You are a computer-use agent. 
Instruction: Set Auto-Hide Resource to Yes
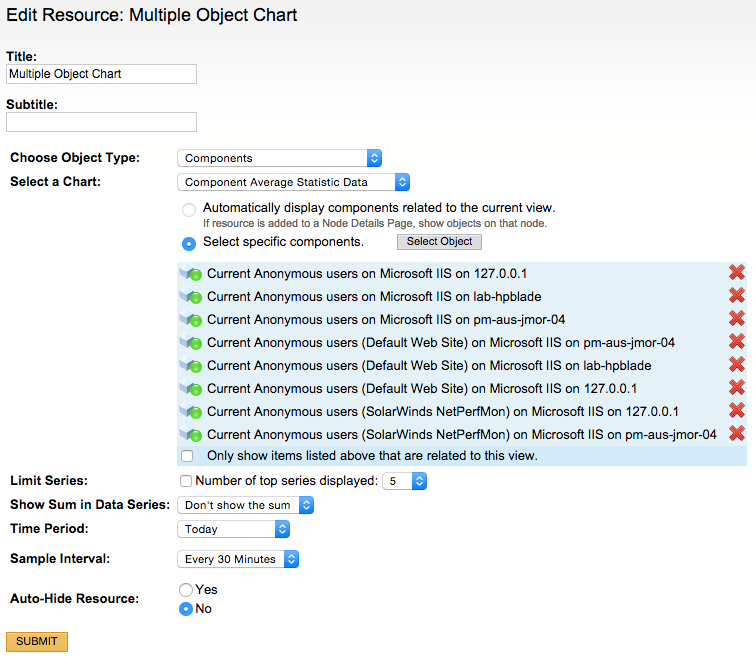pos(185,590)
